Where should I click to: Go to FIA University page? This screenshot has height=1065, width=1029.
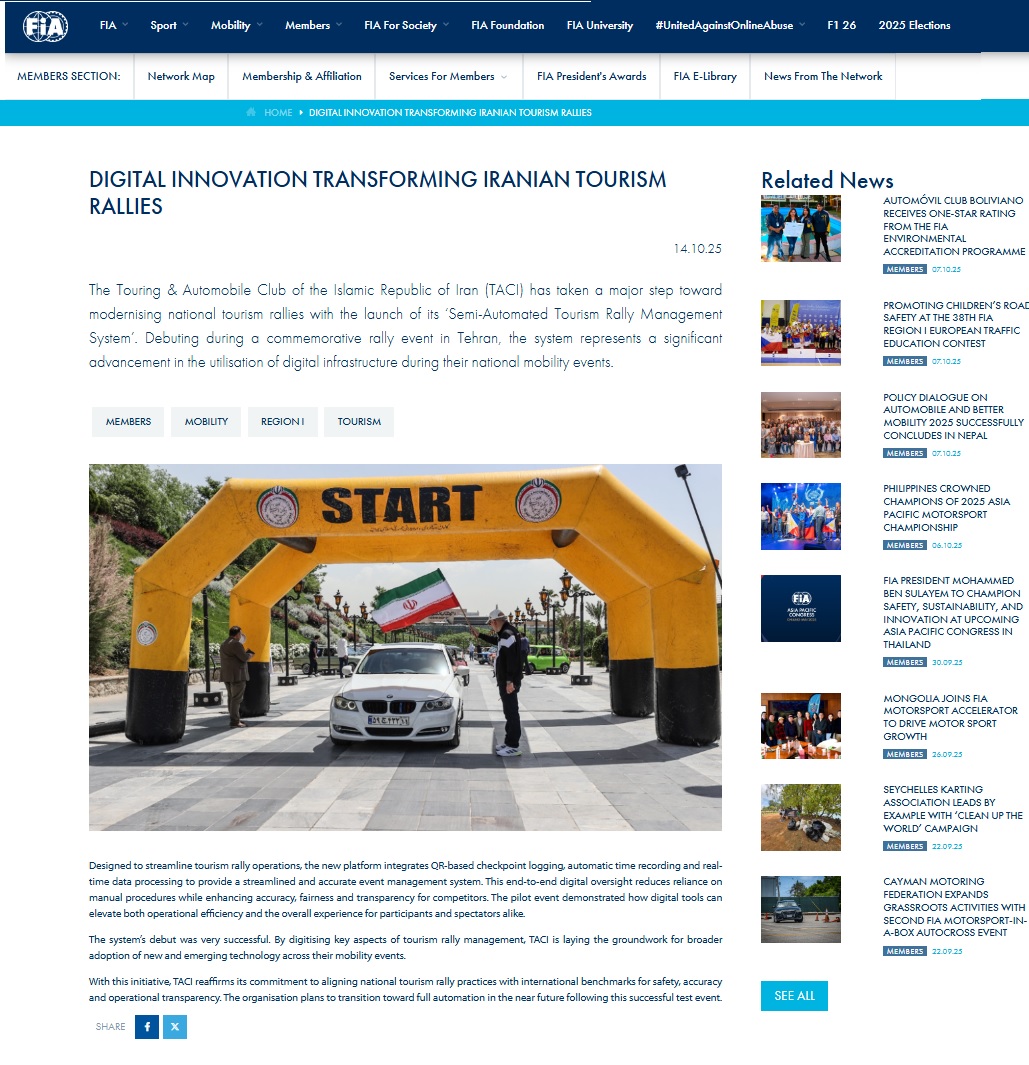click(x=599, y=25)
